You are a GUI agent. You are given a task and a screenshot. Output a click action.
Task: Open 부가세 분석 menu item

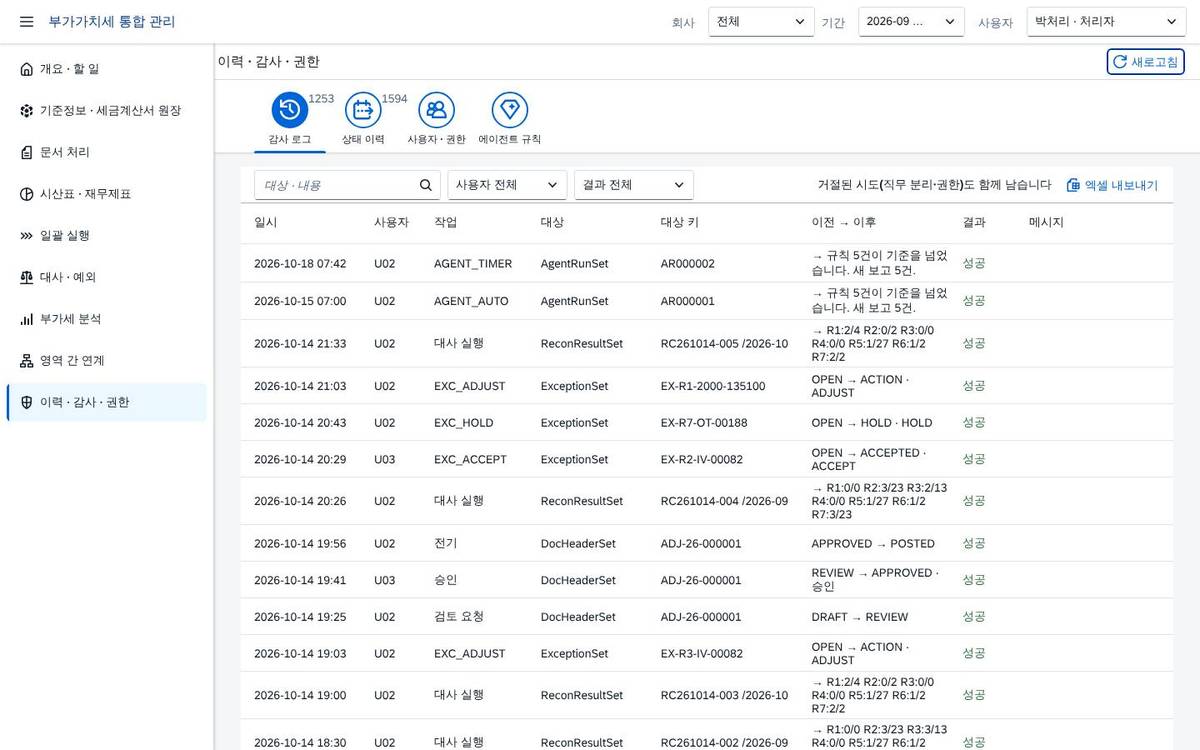click(107, 319)
